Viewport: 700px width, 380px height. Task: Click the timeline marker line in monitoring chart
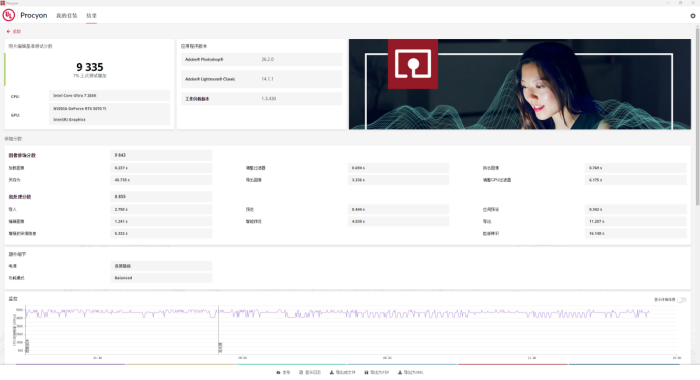click(218, 330)
